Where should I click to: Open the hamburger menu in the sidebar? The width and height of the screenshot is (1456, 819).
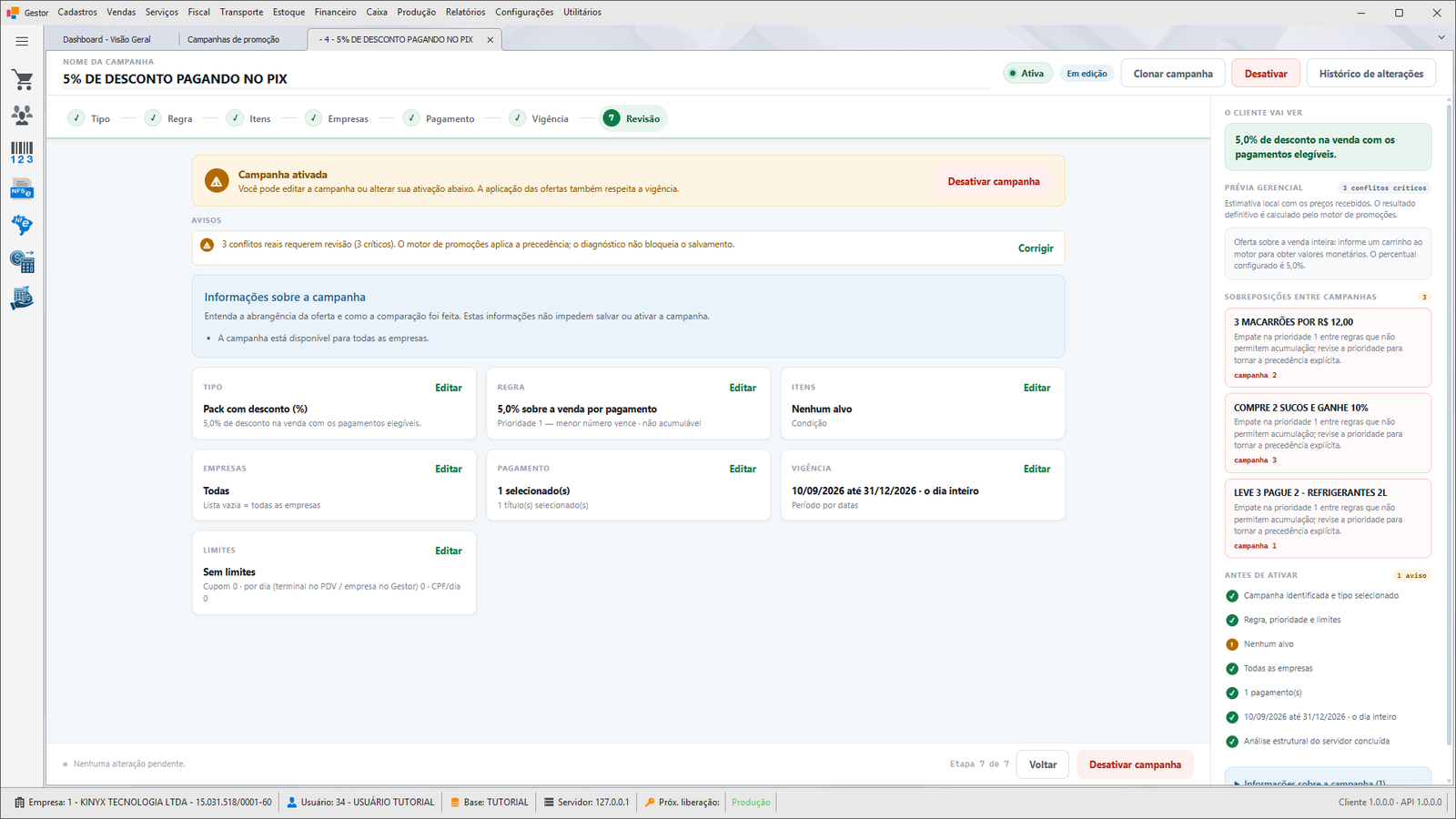click(22, 41)
